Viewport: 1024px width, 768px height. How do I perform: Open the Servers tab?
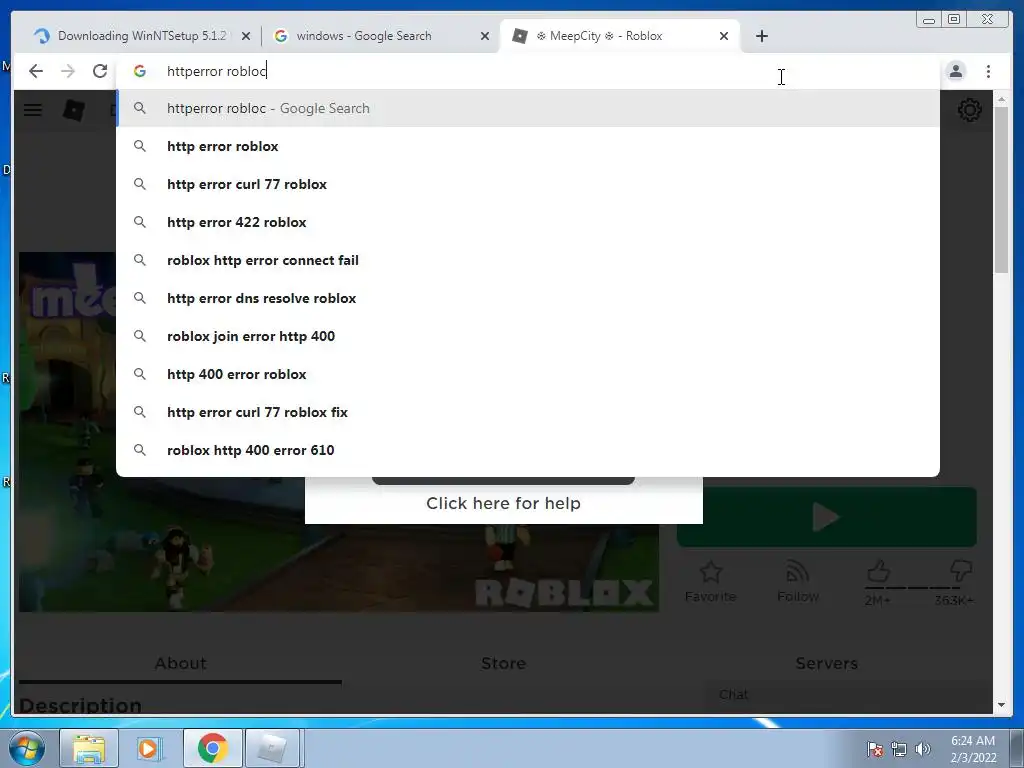point(827,664)
